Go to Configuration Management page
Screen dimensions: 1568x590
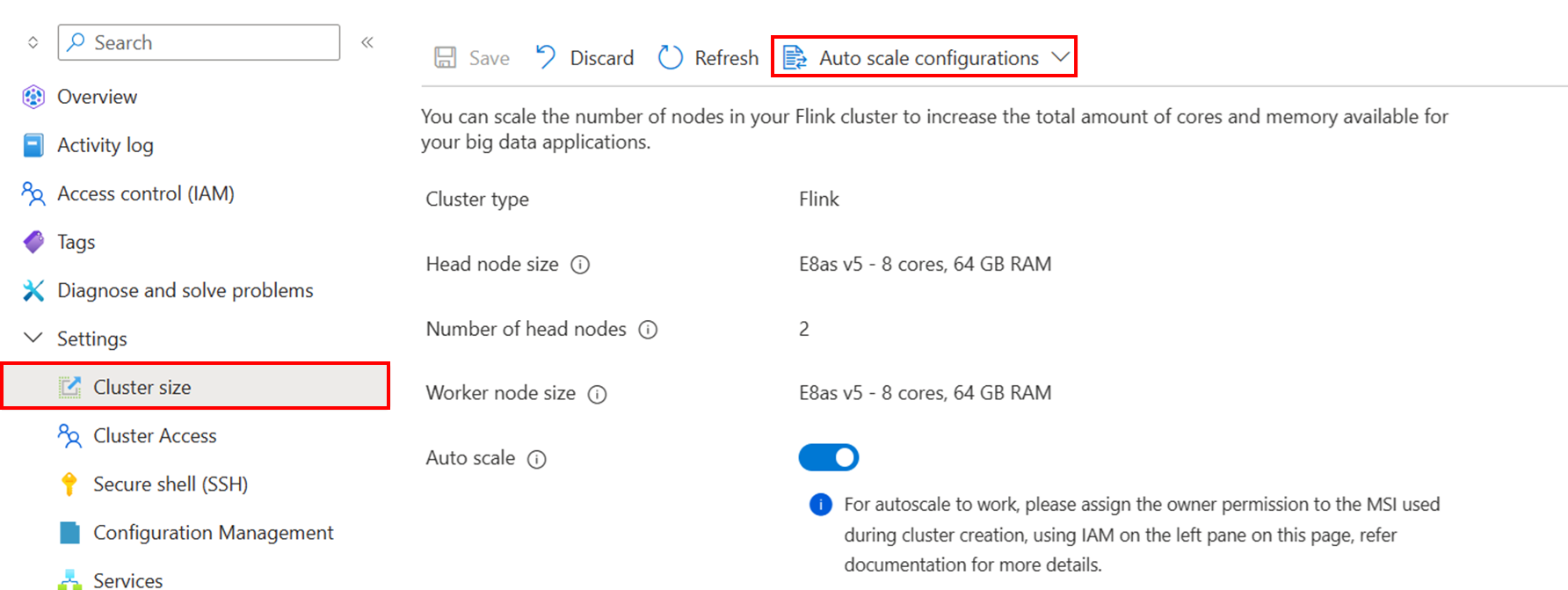[x=213, y=532]
